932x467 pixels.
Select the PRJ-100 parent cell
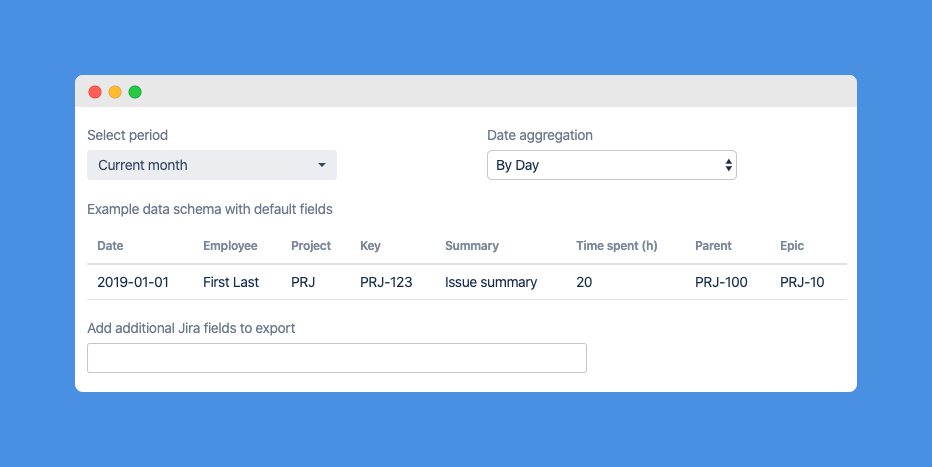(721, 282)
